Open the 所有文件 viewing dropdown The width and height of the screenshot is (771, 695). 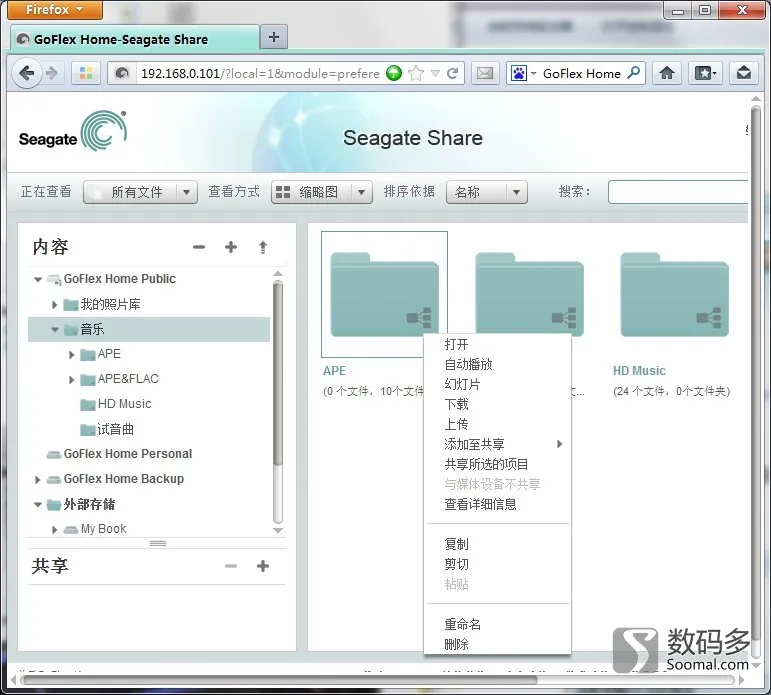point(141,192)
